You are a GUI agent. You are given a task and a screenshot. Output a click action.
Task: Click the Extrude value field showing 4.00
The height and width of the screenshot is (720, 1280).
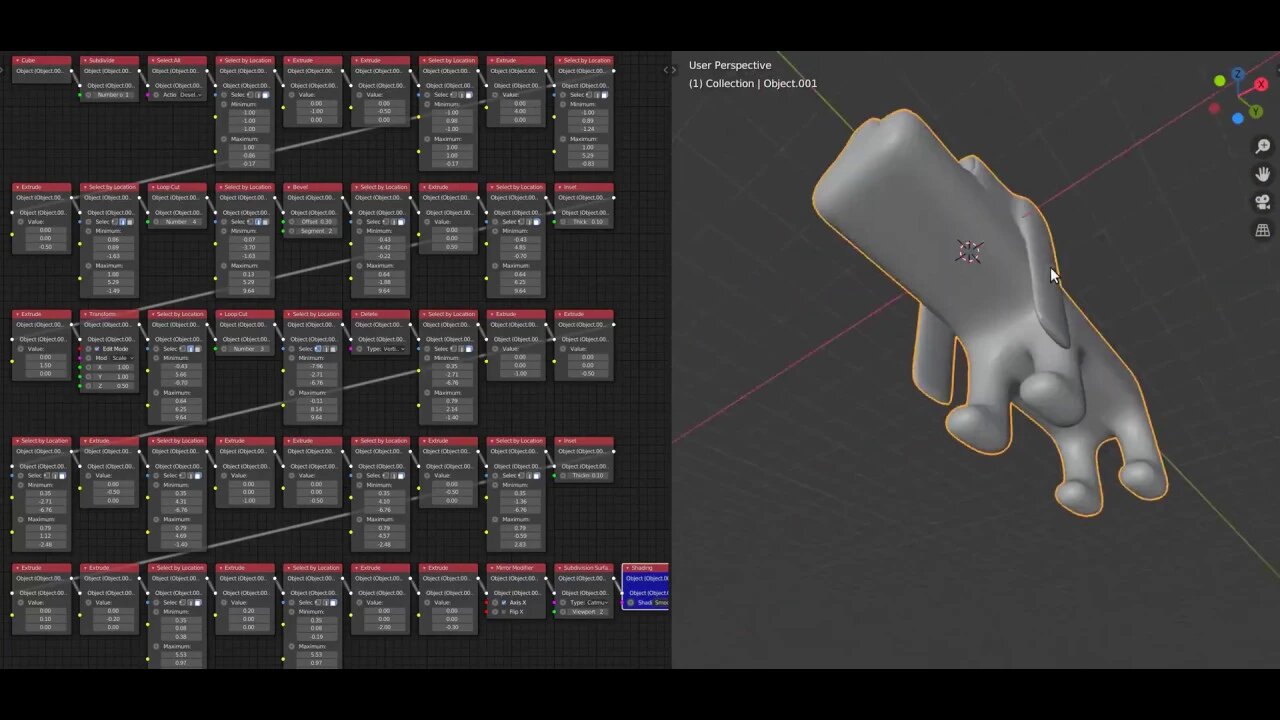(x=520, y=111)
